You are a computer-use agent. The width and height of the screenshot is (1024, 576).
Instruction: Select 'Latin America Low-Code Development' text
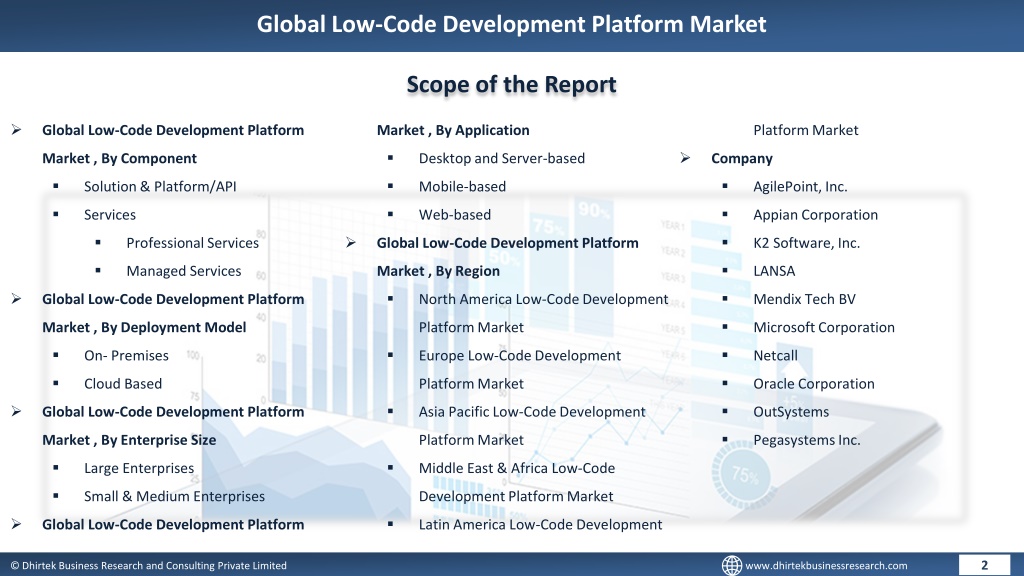click(x=540, y=524)
